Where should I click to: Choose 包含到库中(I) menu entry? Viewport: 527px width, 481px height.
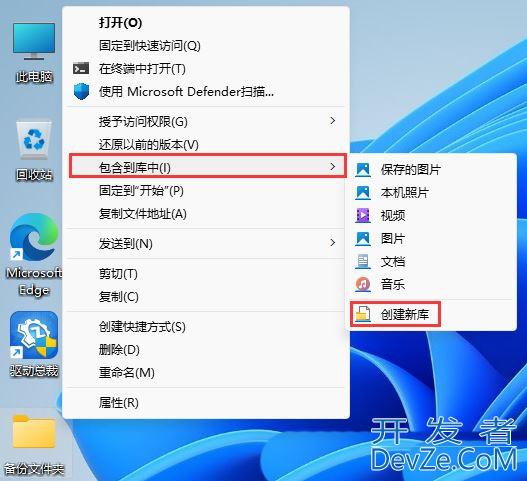tap(208, 166)
